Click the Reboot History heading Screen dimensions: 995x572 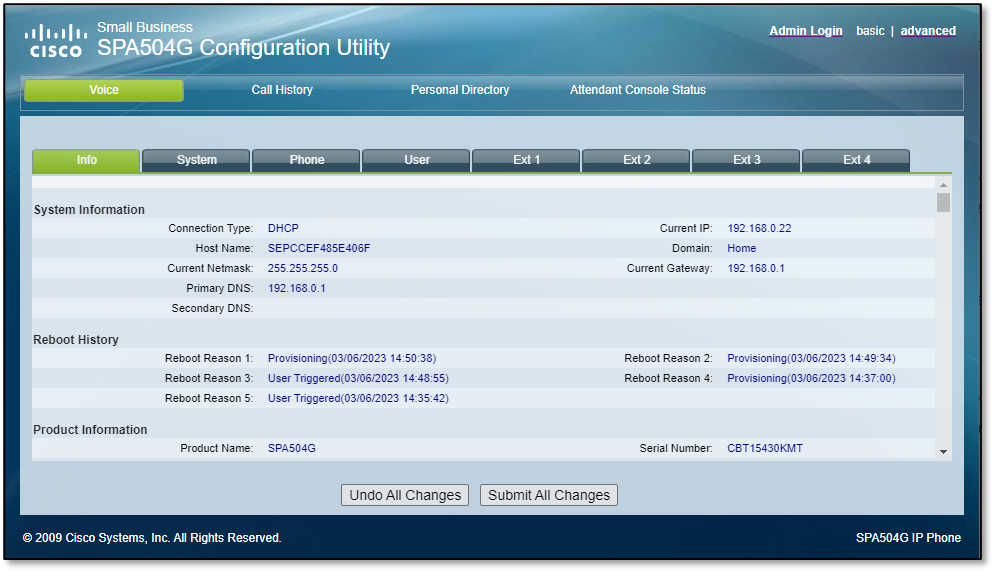click(x=76, y=340)
